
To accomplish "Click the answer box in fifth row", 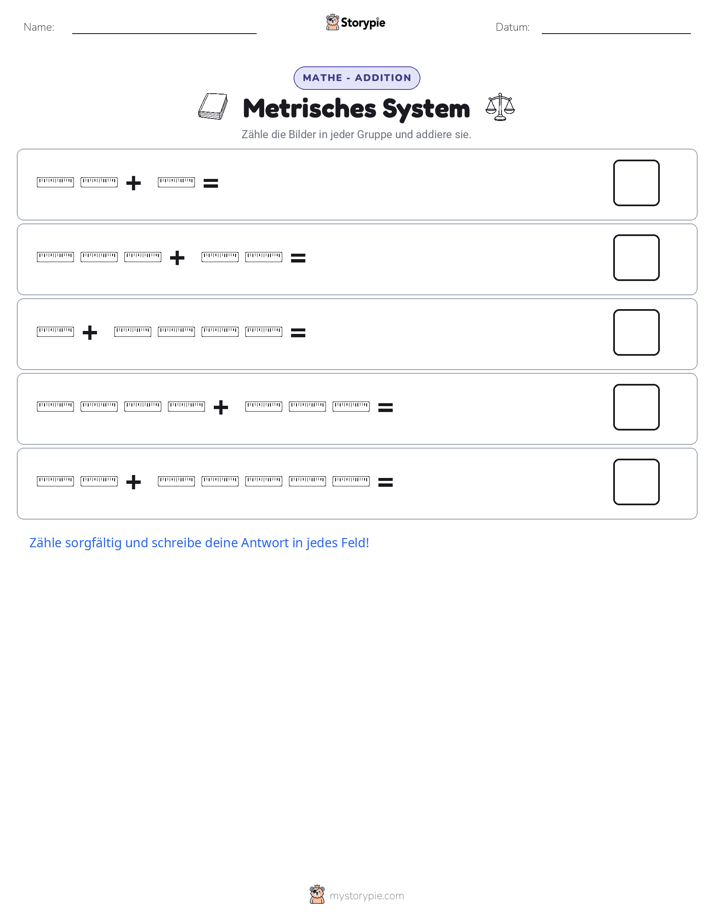I will tap(636, 482).
